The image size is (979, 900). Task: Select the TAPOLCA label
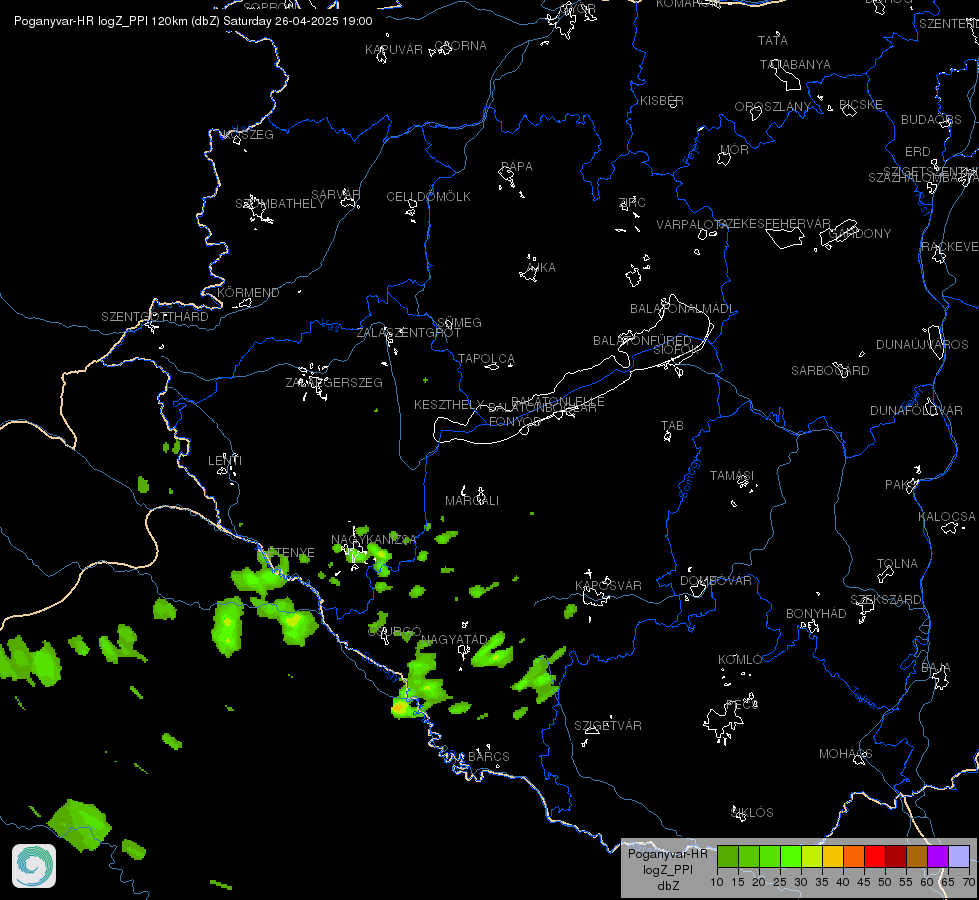point(486,359)
